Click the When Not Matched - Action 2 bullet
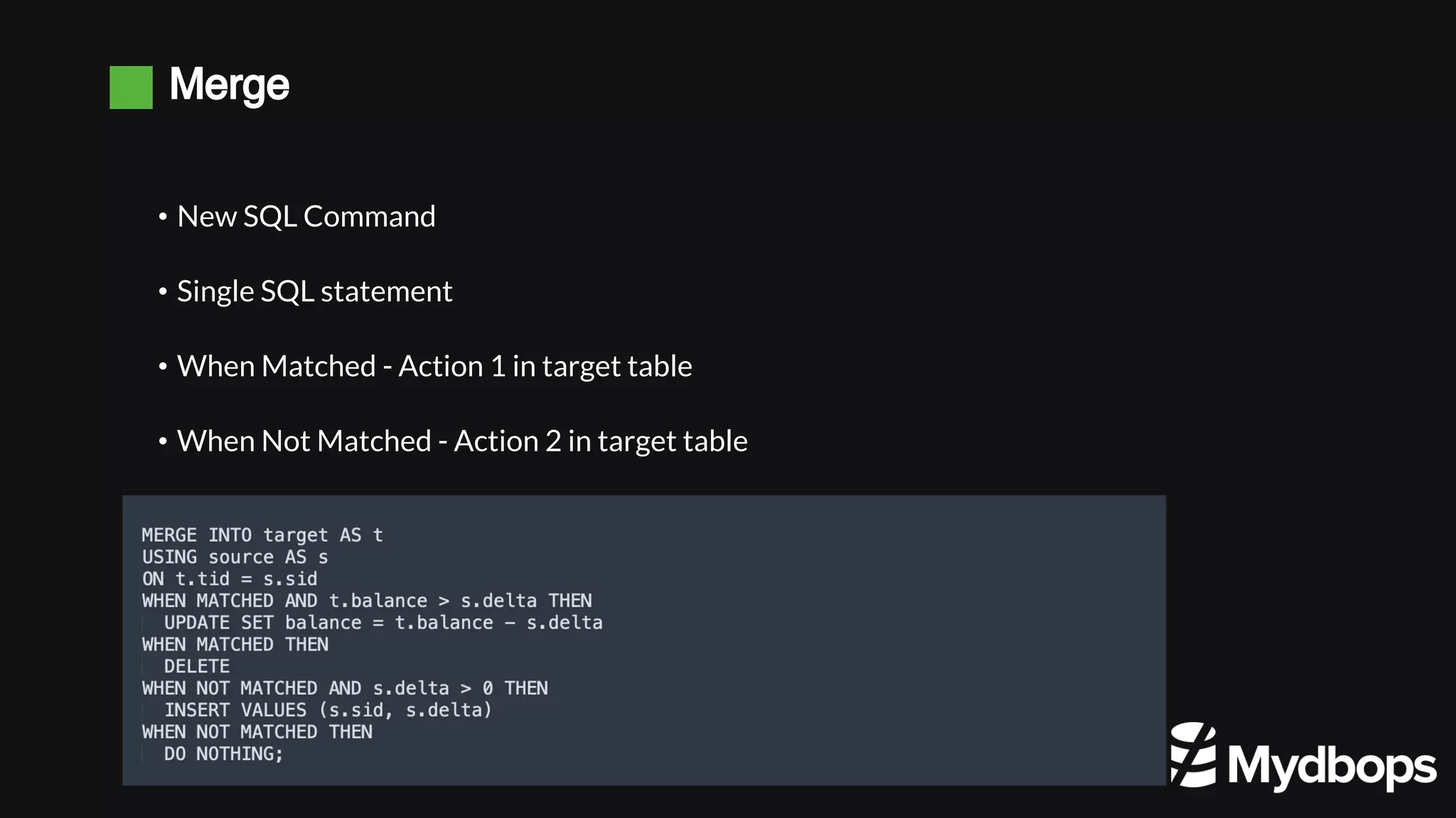 (x=461, y=441)
